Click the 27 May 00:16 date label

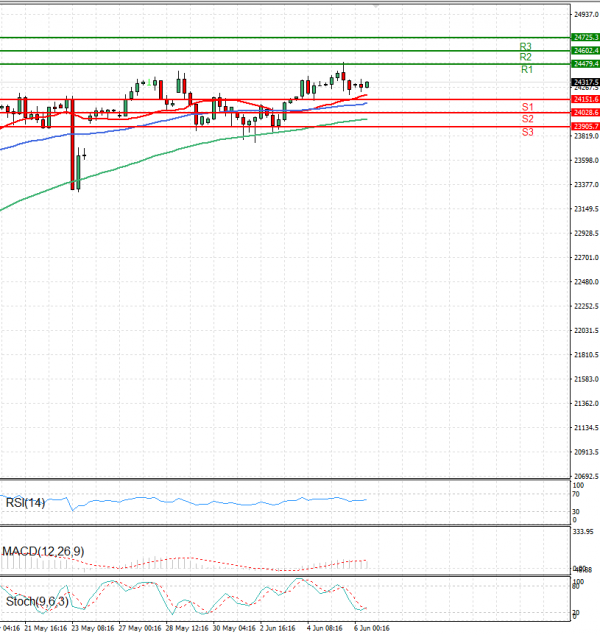pyautogui.click(x=140, y=629)
